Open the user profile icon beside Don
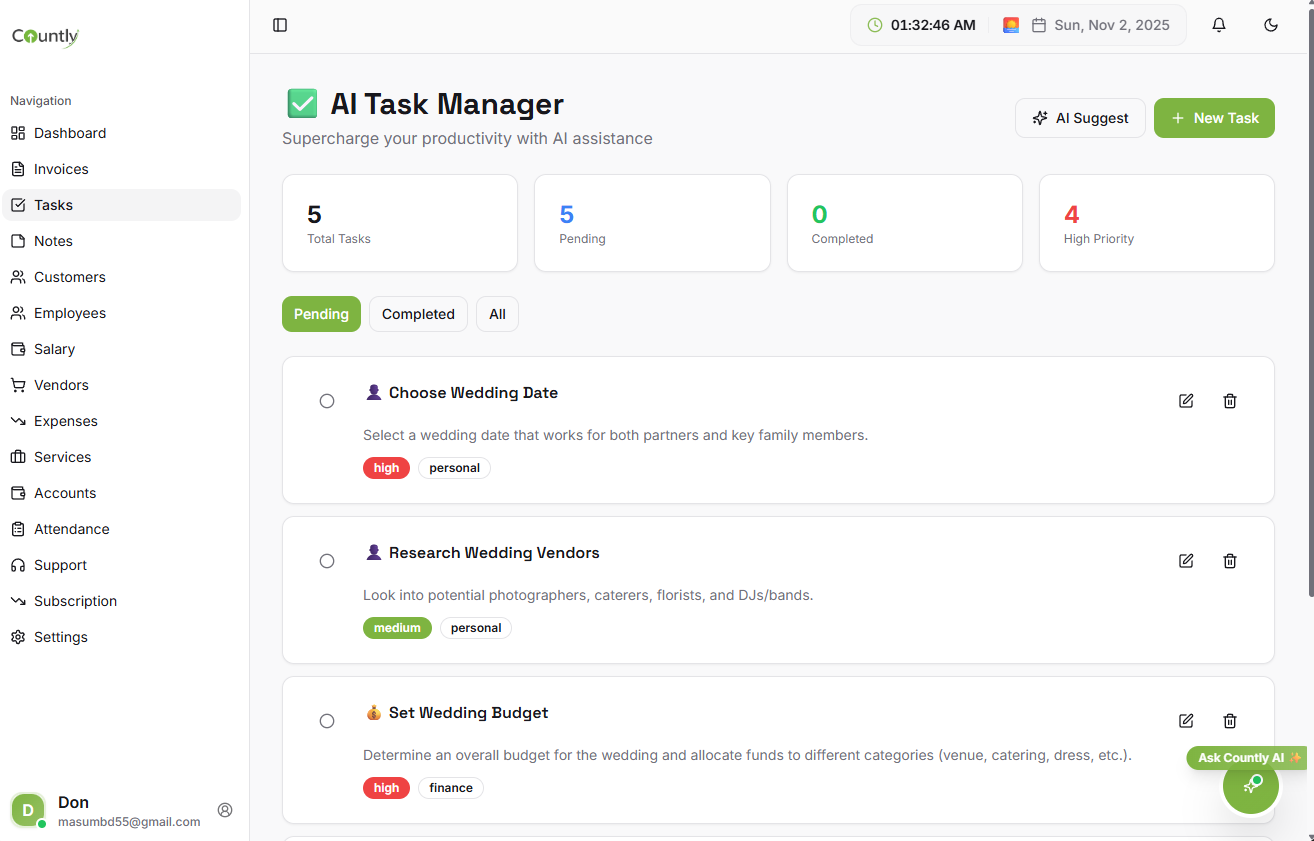 225,810
